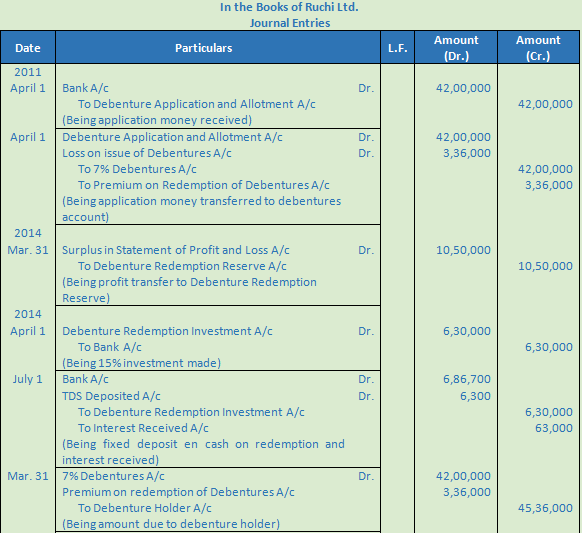Click 6,30,000 credit beside 'To Bank A/c'
The width and height of the screenshot is (582, 533).
(549, 347)
